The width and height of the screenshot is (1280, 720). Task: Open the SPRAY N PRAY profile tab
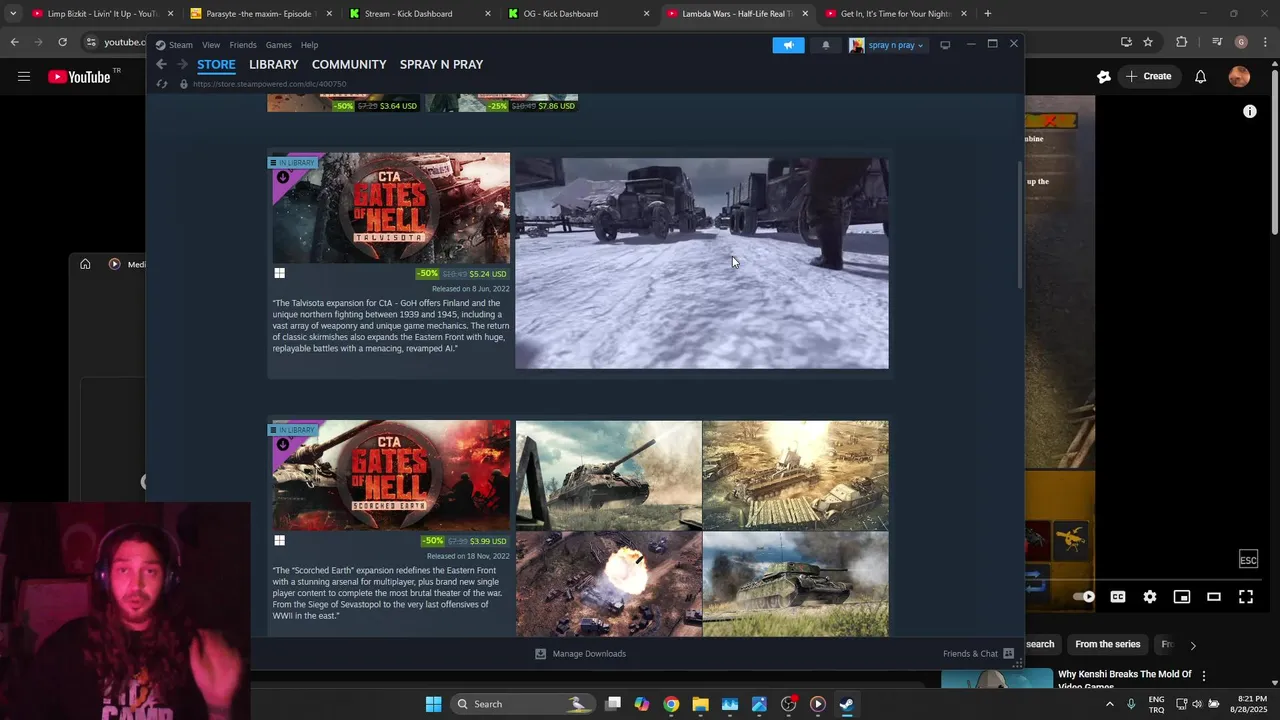click(441, 64)
